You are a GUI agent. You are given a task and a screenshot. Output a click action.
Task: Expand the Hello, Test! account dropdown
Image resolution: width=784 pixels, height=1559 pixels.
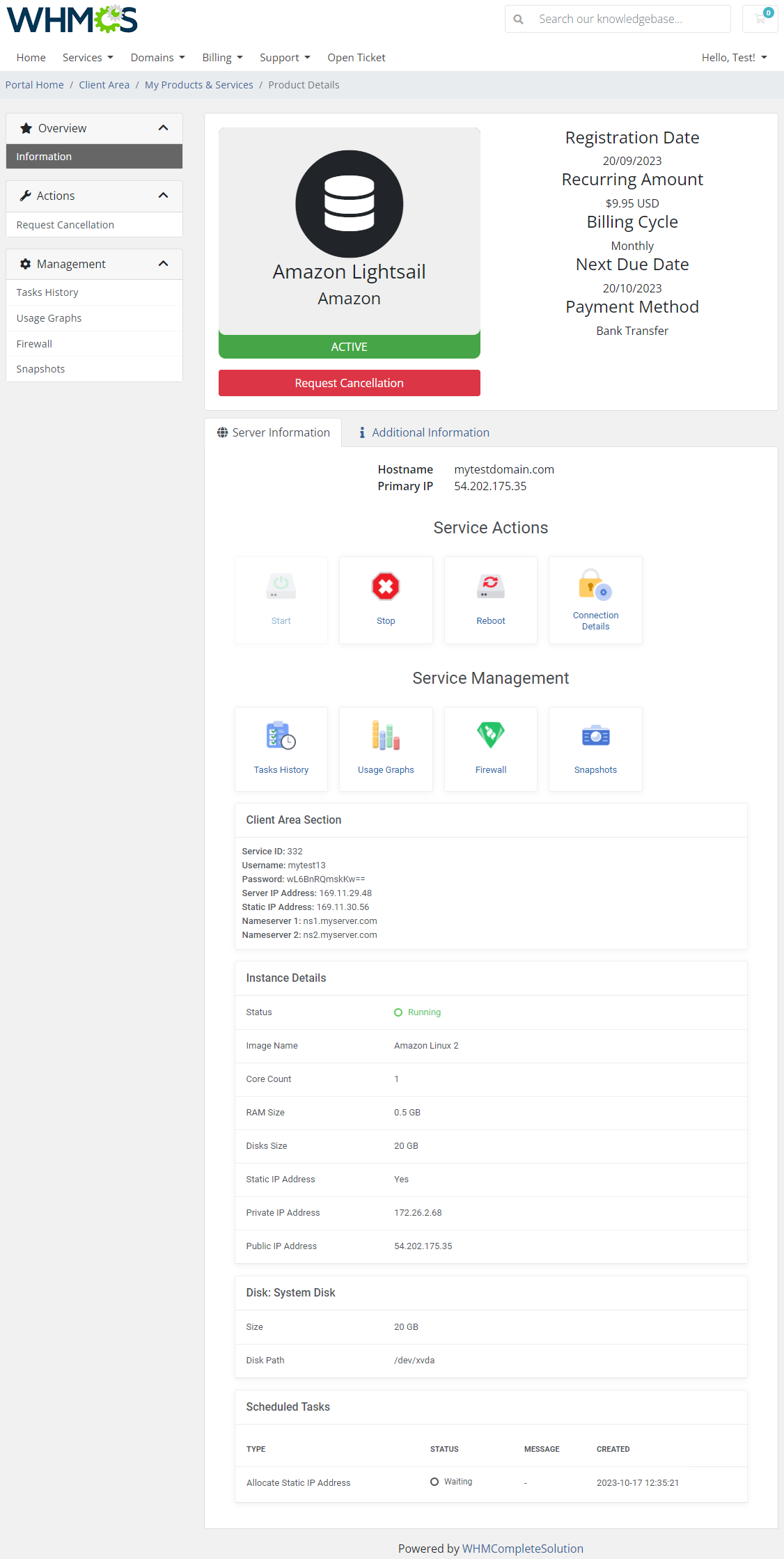(x=734, y=58)
